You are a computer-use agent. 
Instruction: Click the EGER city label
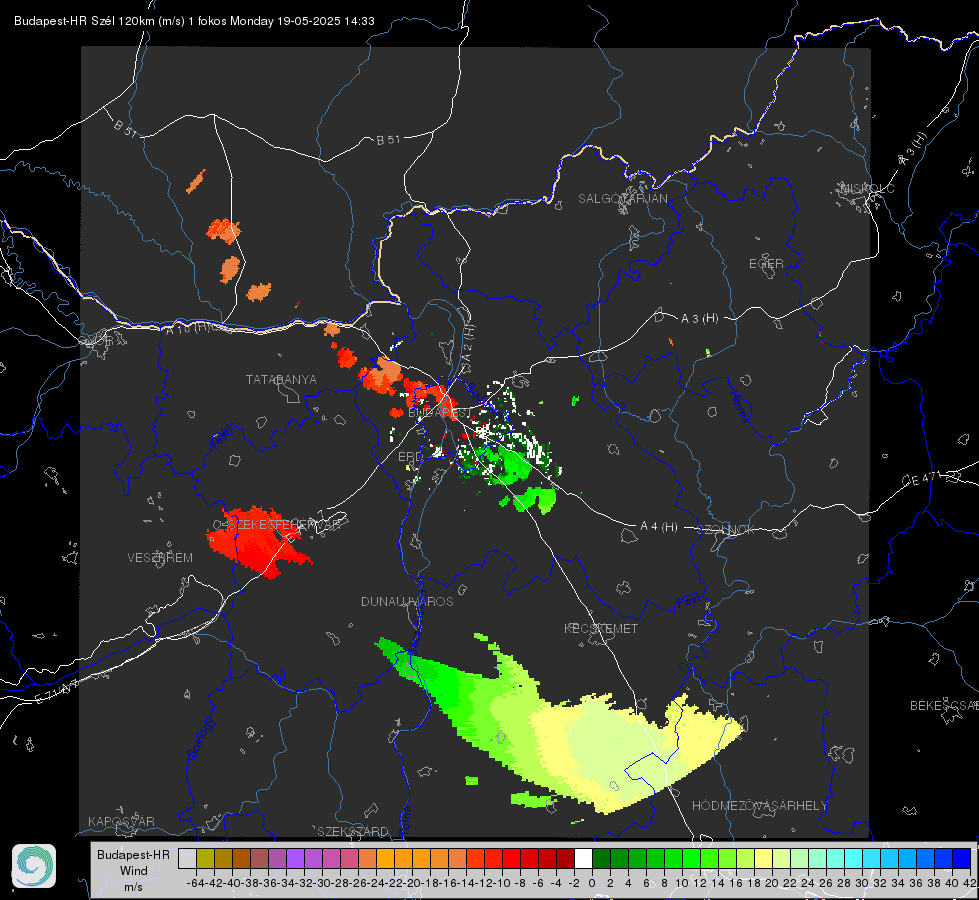(x=766, y=264)
